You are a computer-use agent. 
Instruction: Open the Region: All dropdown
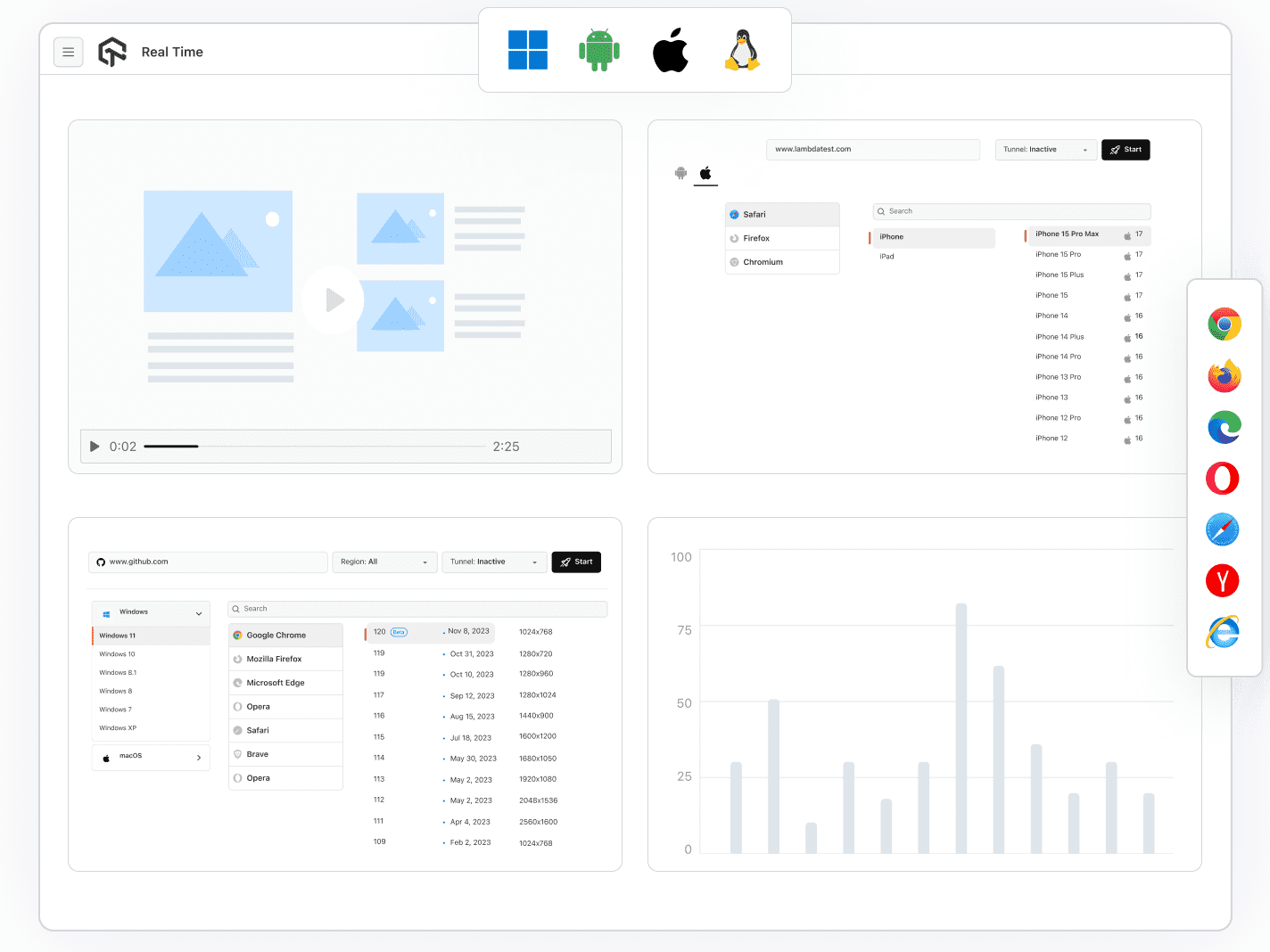click(x=385, y=562)
